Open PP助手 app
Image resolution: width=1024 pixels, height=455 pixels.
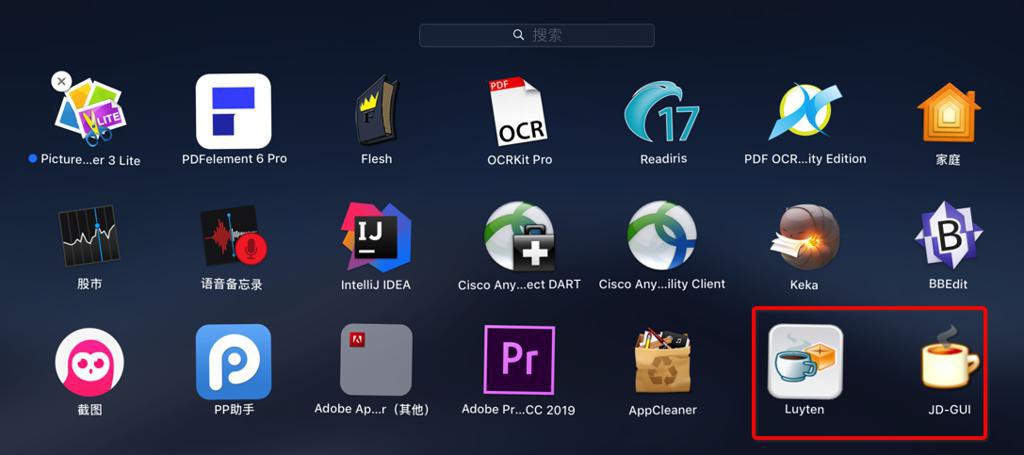pos(234,362)
